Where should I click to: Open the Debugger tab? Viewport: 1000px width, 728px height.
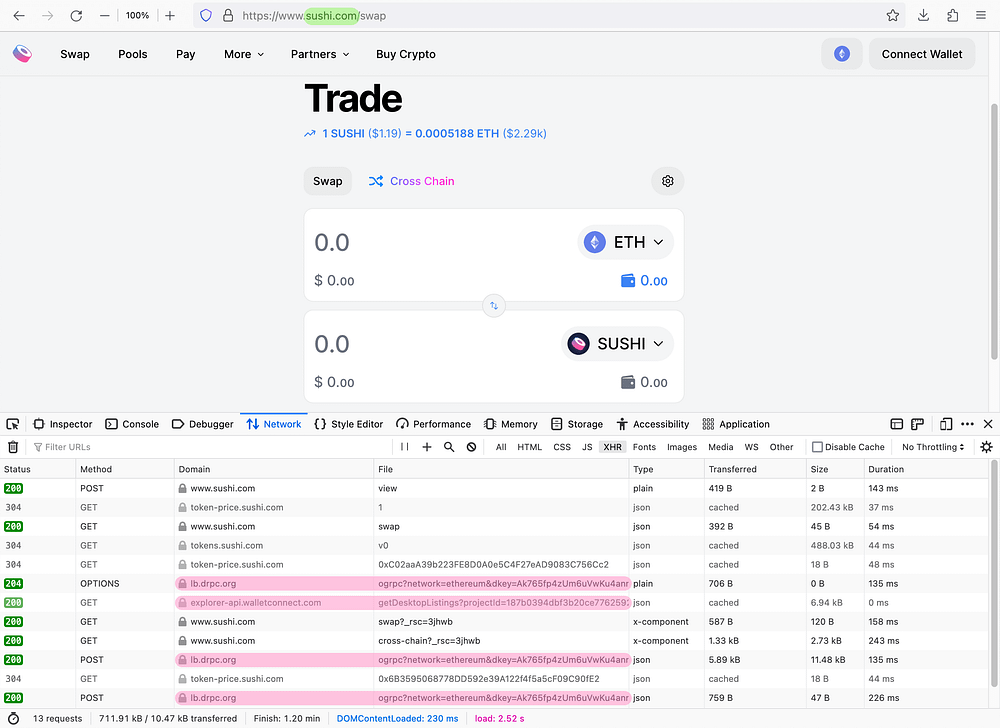(x=203, y=424)
